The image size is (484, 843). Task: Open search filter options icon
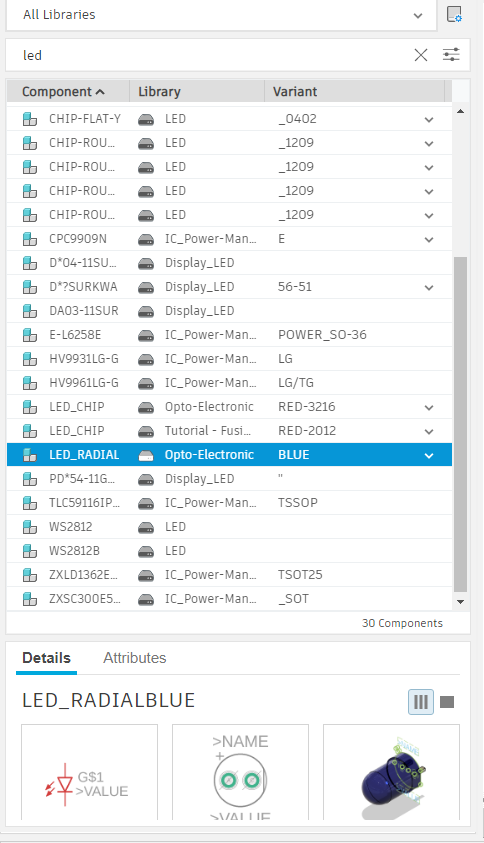(x=451, y=55)
